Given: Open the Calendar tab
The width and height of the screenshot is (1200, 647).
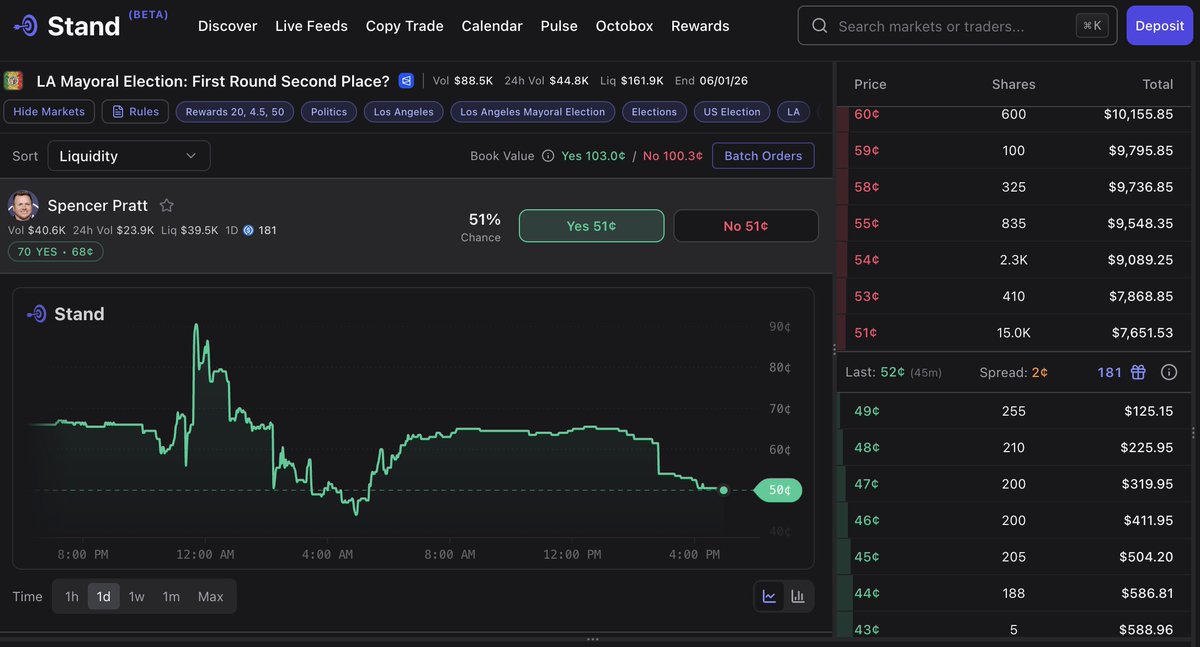Looking at the screenshot, I should pyautogui.click(x=492, y=26).
